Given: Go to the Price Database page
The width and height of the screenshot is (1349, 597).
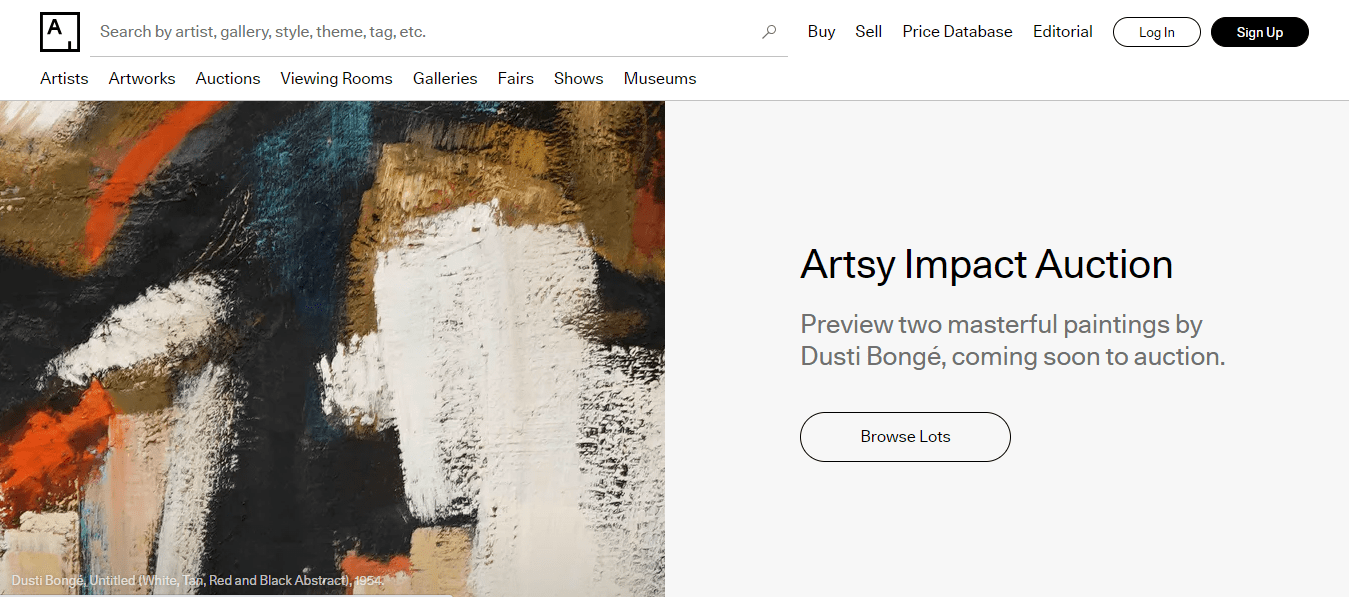Looking at the screenshot, I should click(x=957, y=32).
